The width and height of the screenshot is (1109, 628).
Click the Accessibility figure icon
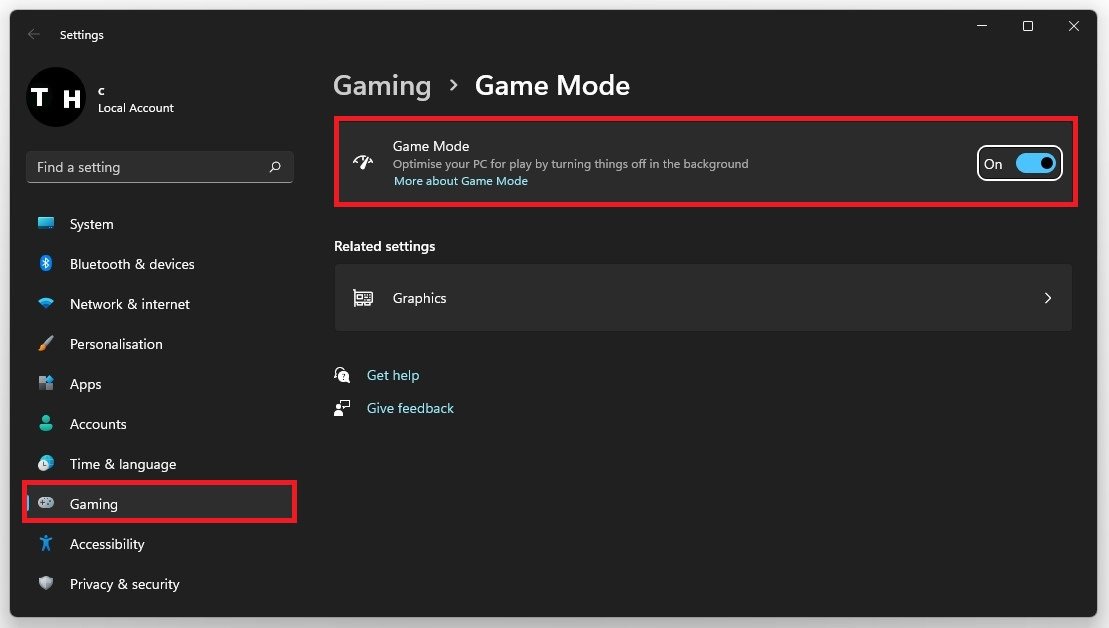tap(46, 543)
